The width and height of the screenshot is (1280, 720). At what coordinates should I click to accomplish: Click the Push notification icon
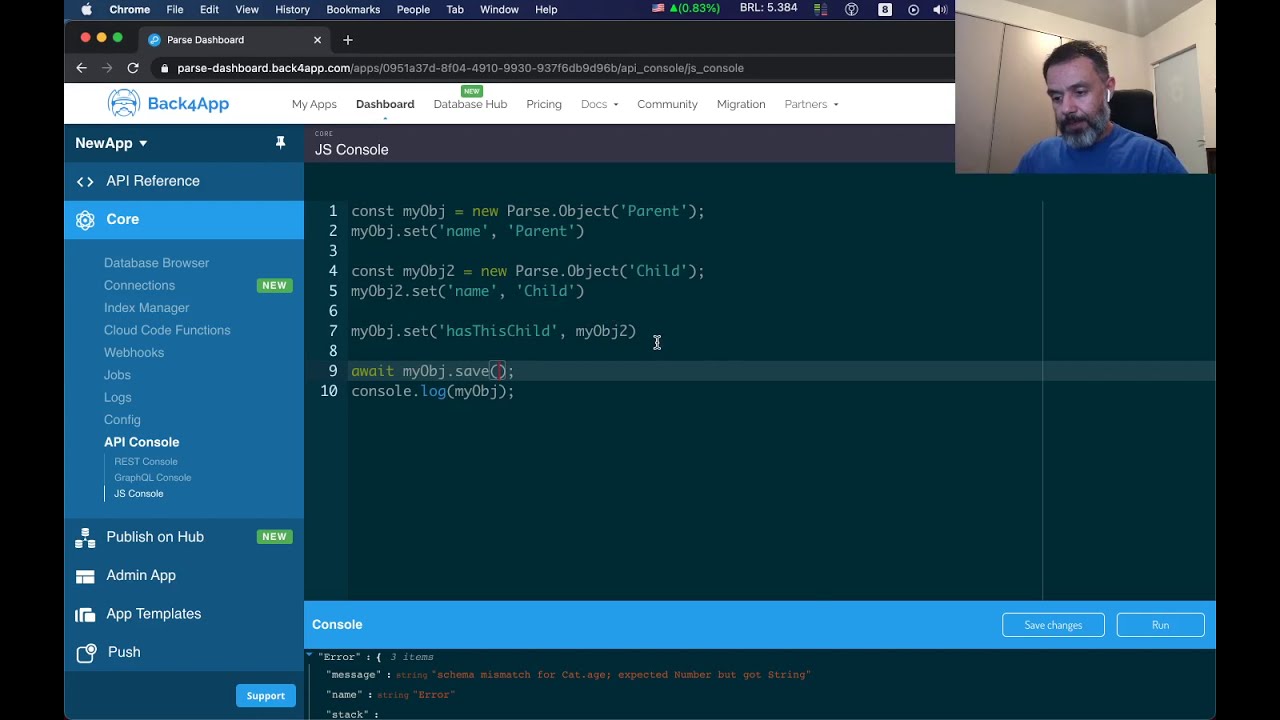[x=85, y=653]
